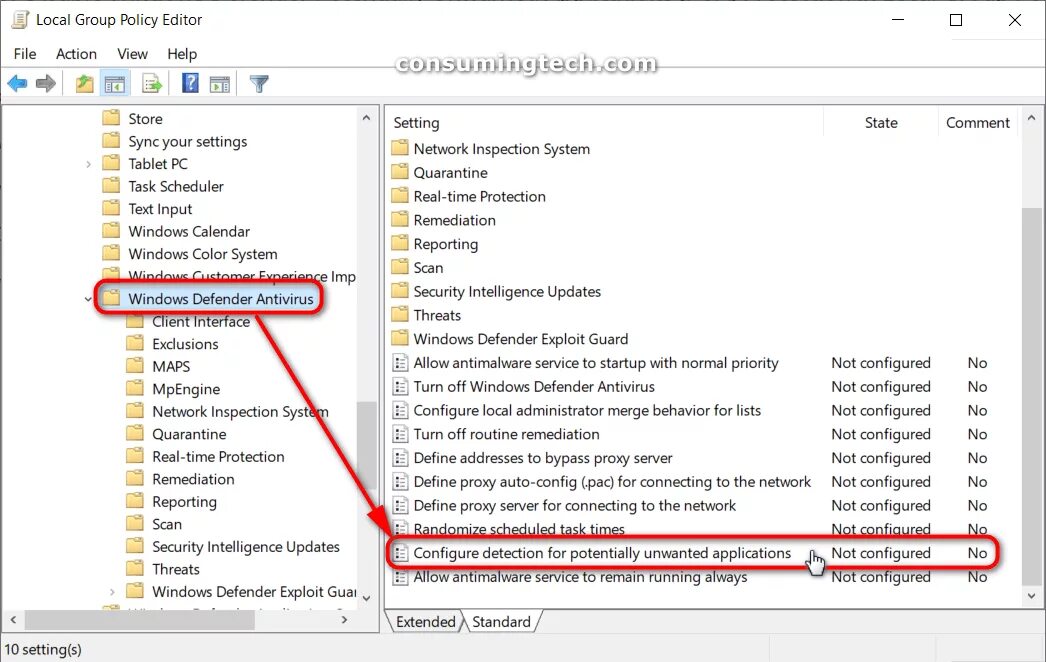Select Remediation in the left tree
Viewport: 1046px width, 662px height.
click(193, 479)
